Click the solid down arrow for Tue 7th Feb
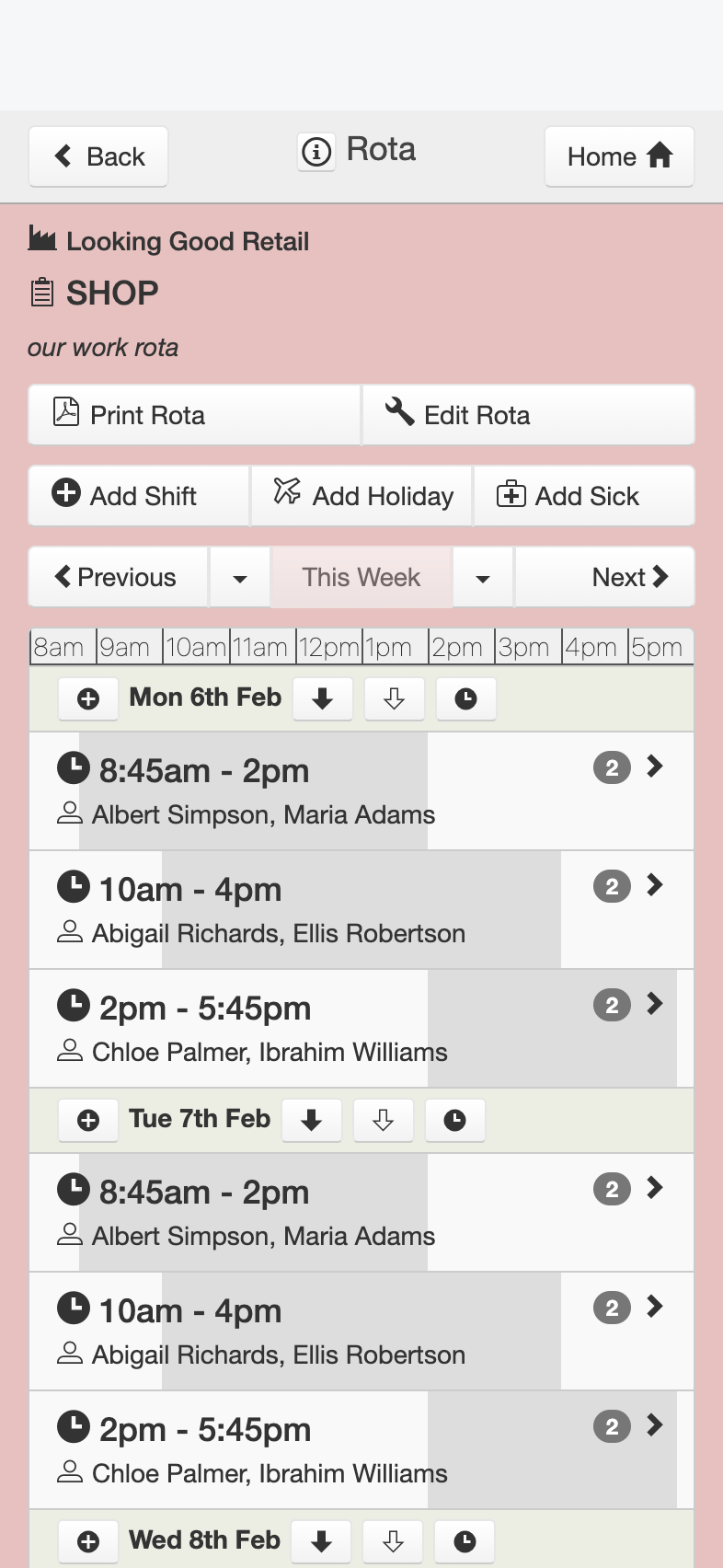The image size is (723, 1568). [311, 1121]
